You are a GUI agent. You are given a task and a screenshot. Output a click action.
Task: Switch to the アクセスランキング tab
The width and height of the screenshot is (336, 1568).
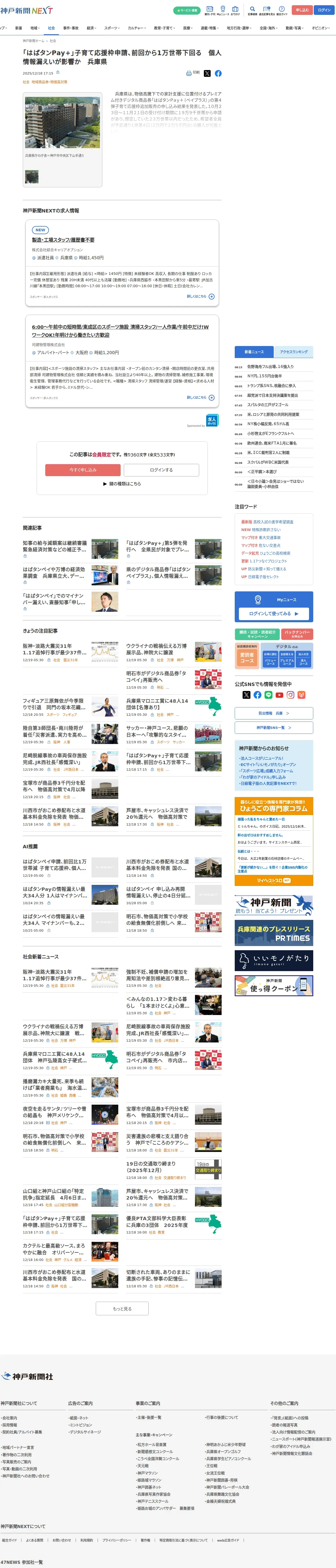(x=294, y=352)
